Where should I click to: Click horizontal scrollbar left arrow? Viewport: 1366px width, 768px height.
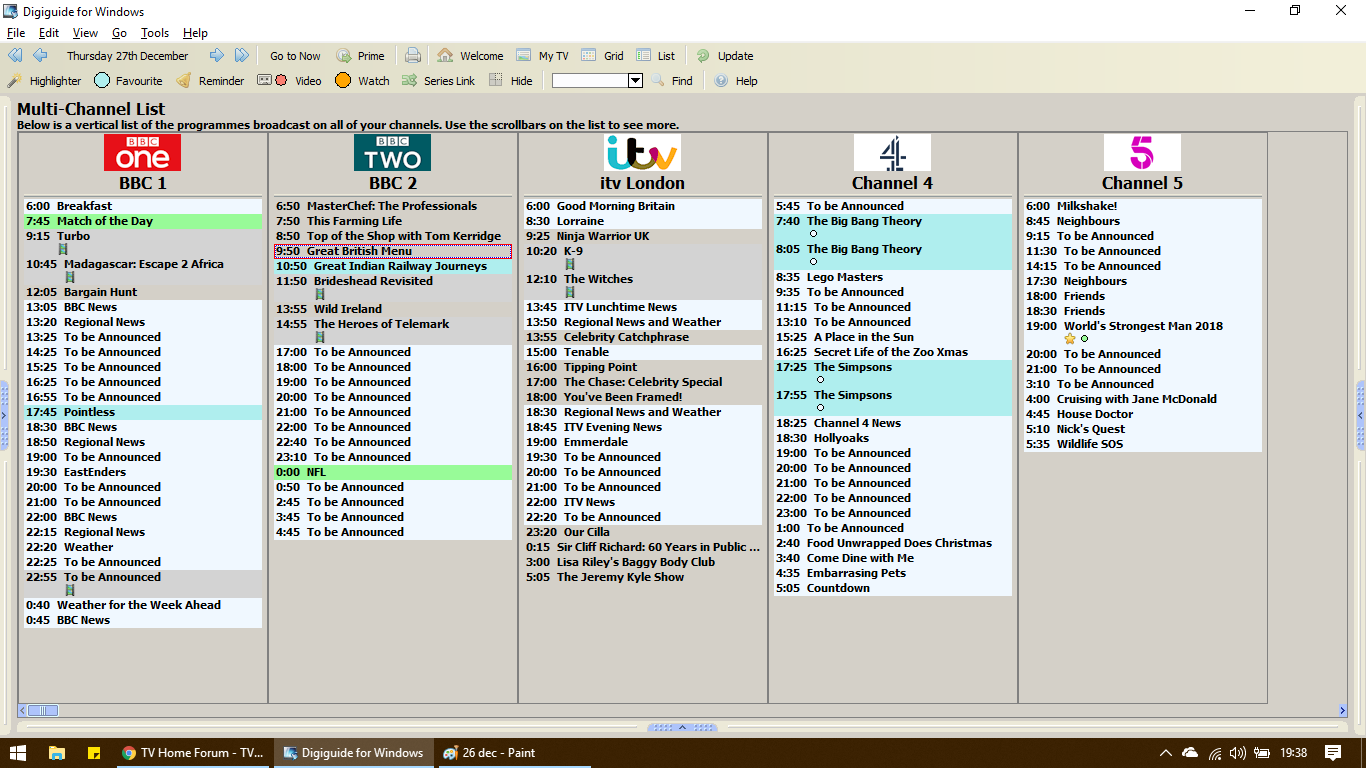click(22, 711)
